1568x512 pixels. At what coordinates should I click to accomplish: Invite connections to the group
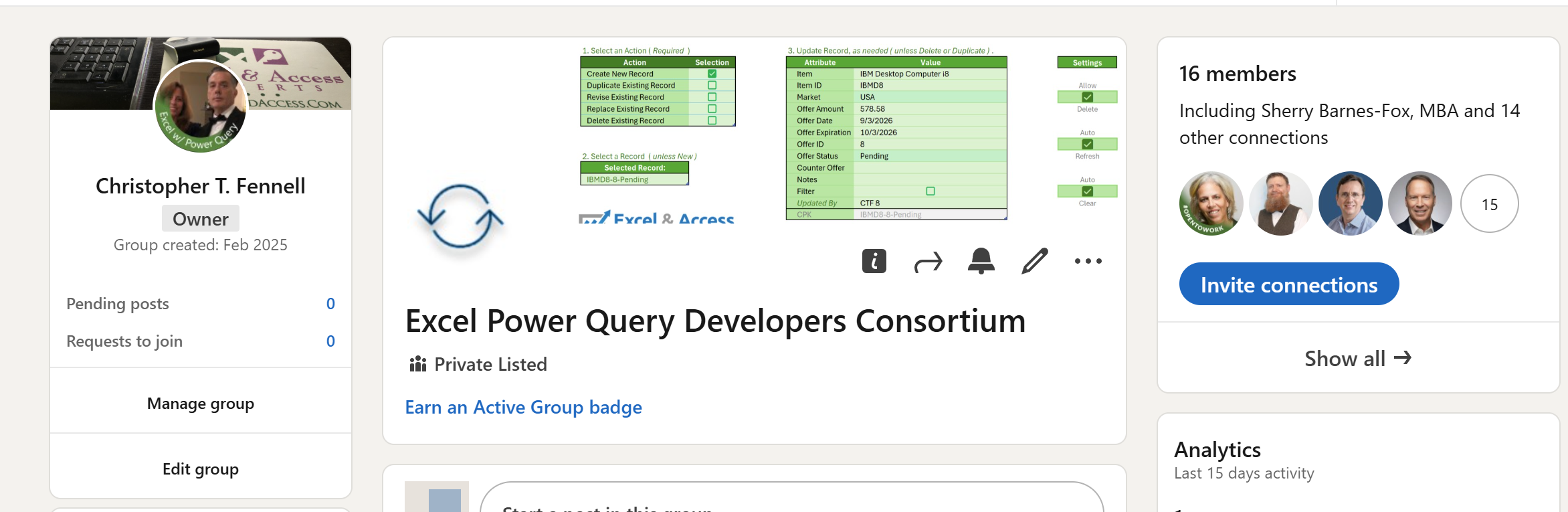pyautogui.click(x=1289, y=284)
